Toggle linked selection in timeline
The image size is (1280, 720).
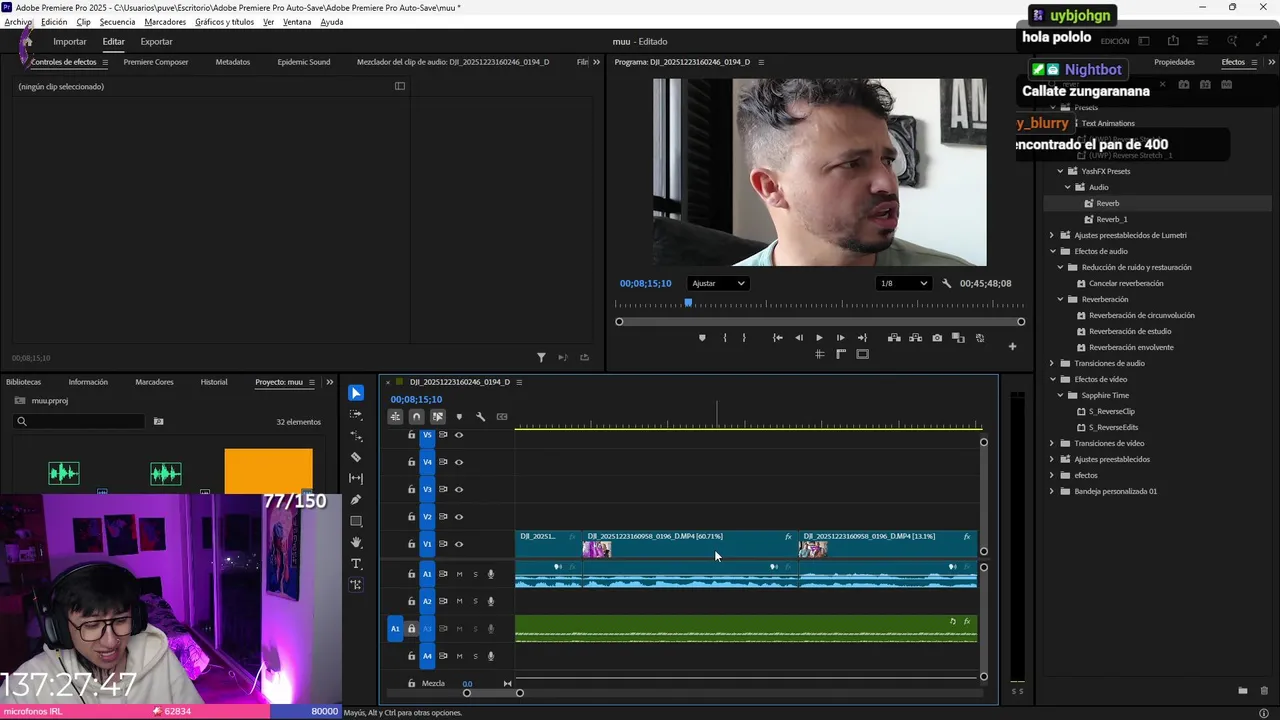click(x=438, y=417)
